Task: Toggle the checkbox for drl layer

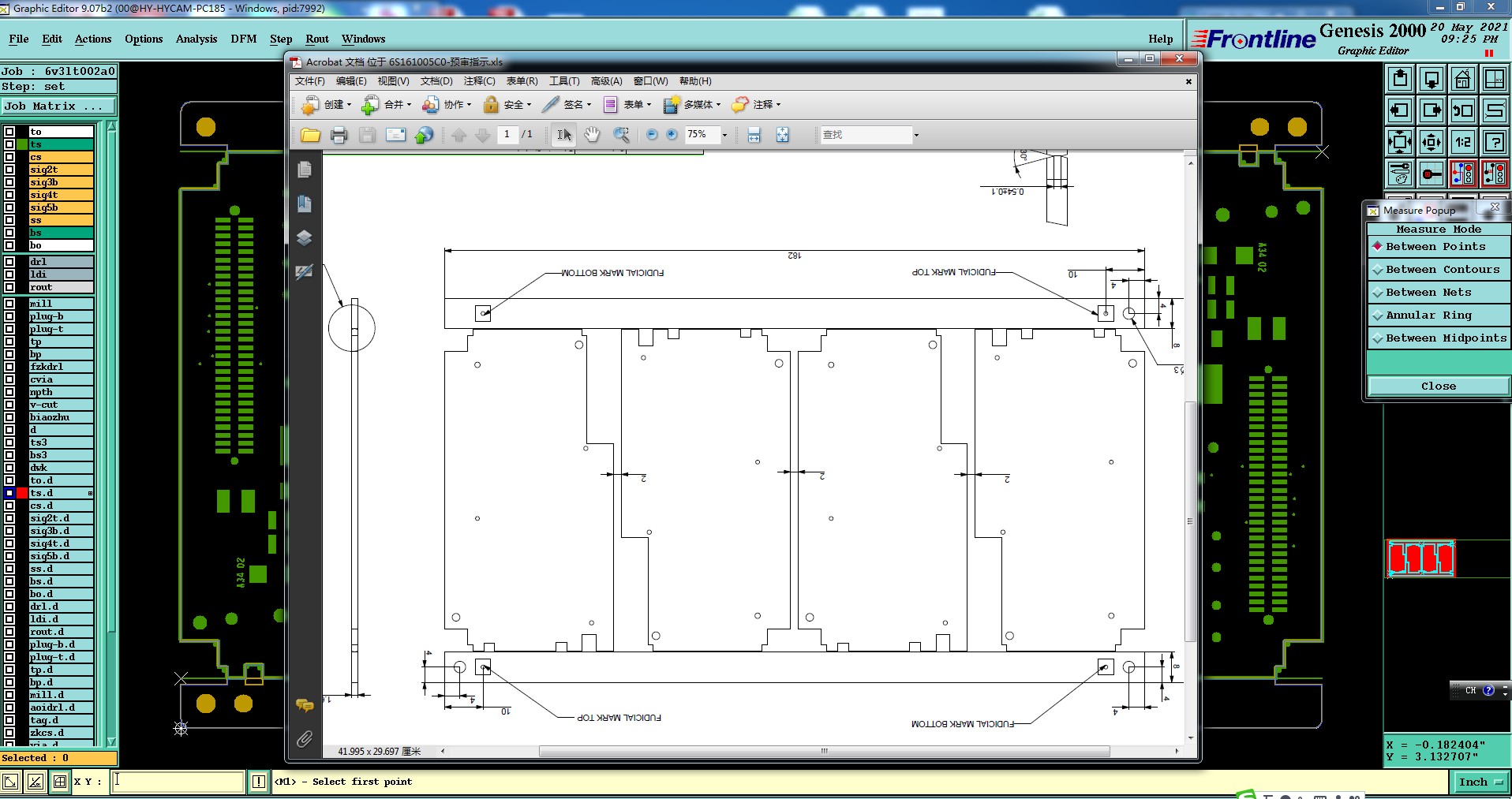Action: (9, 262)
